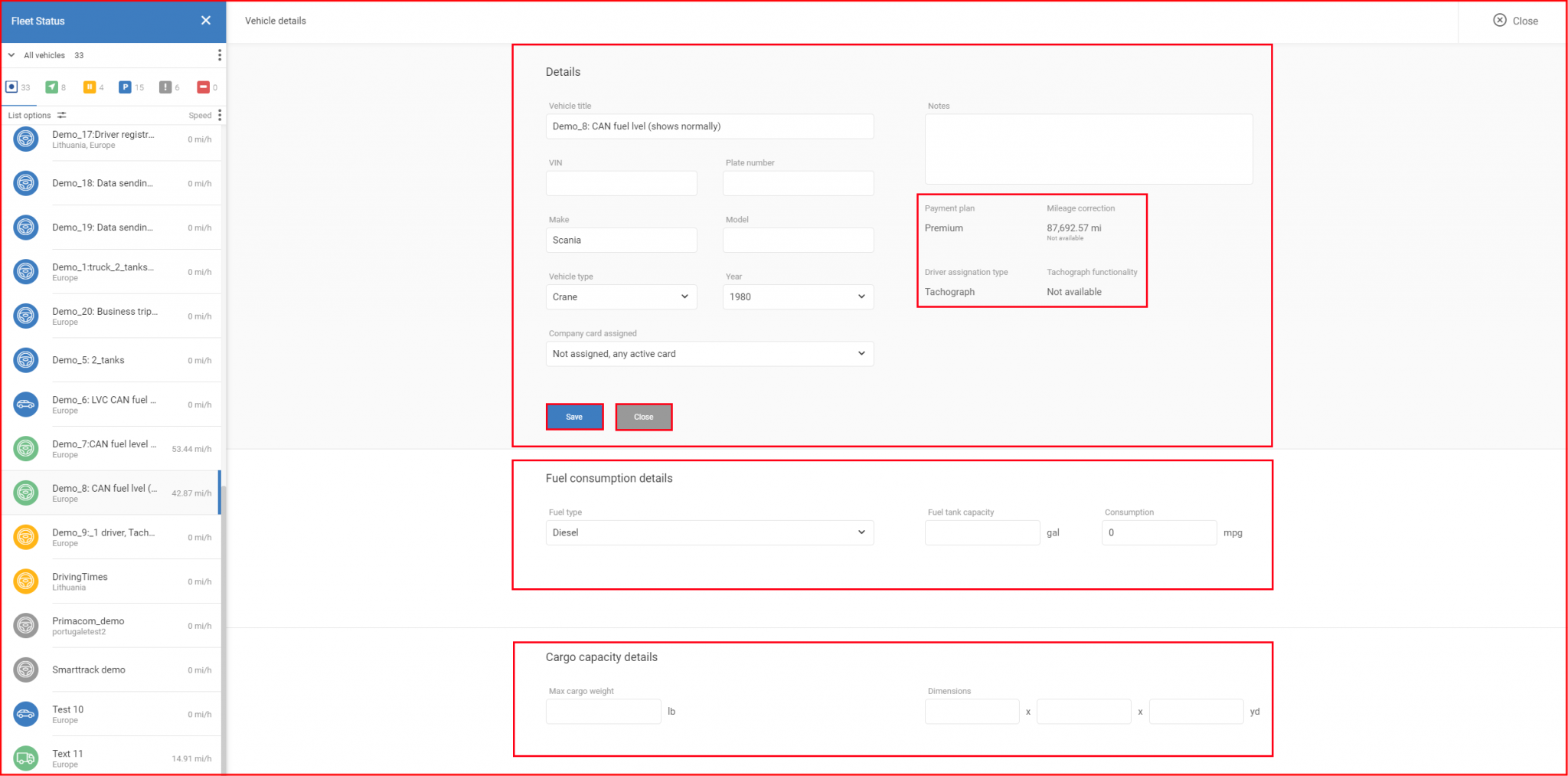Click the green steering wheel icon for Demo_7
Viewport: 1568px width, 776px height.
point(26,448)
